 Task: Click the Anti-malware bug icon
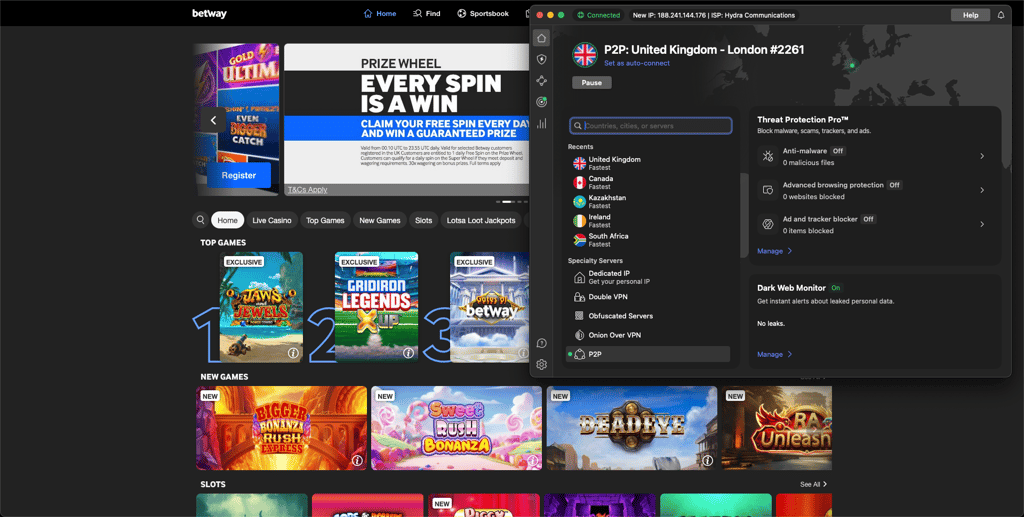tap(767, 156)
